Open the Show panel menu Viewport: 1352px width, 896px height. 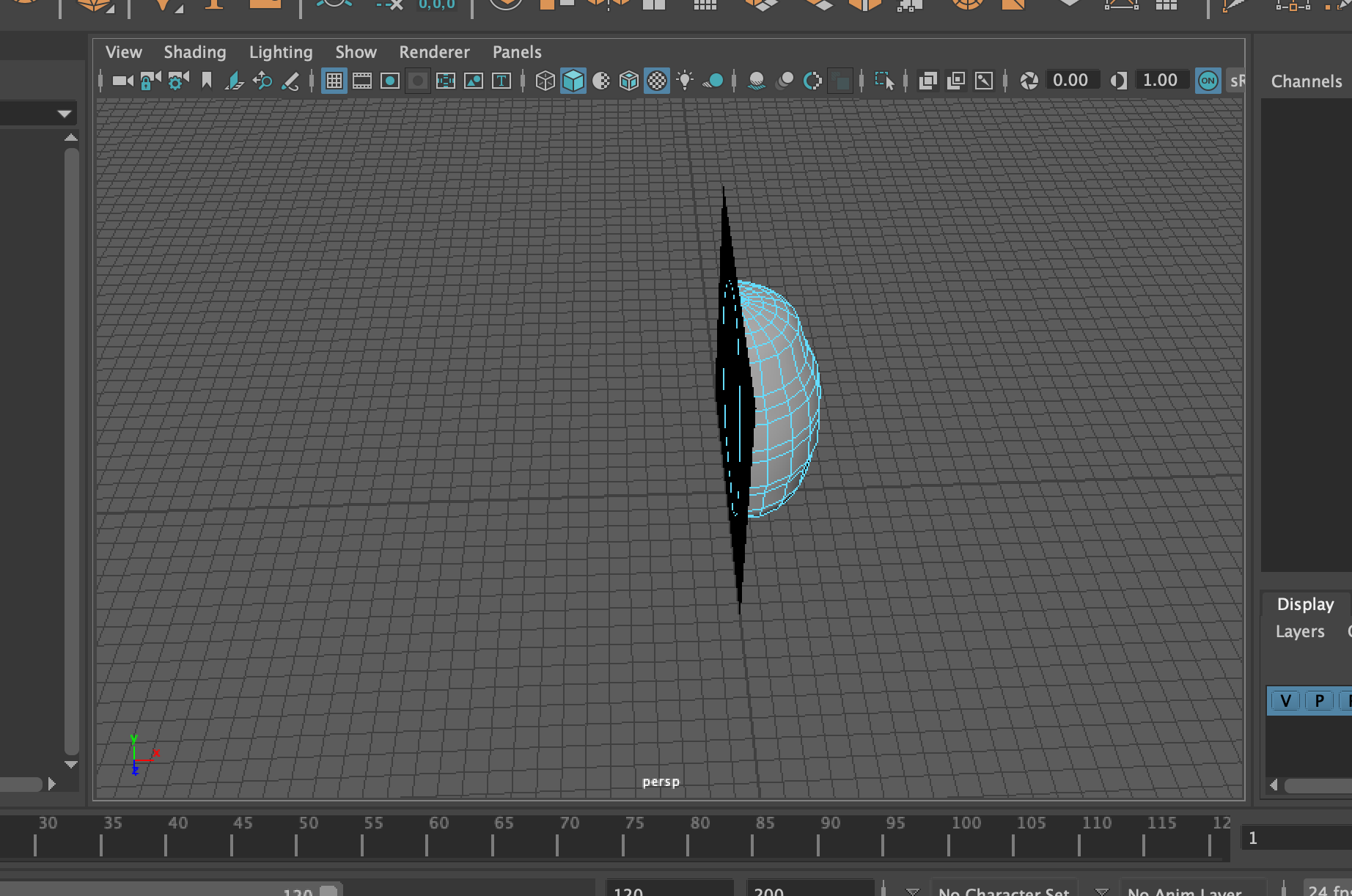click(356, 52)
